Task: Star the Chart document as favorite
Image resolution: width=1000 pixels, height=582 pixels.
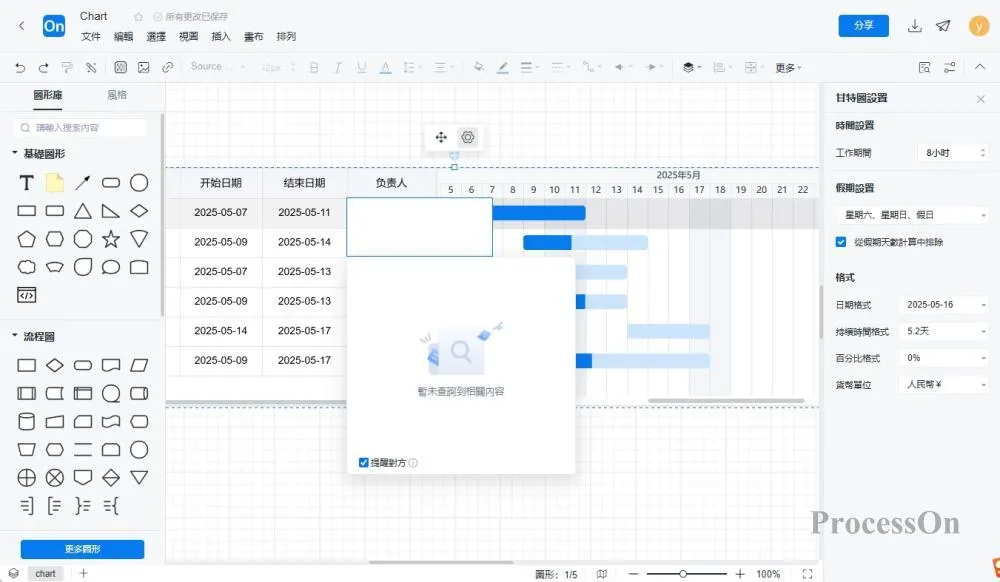Action: [138, 17]
